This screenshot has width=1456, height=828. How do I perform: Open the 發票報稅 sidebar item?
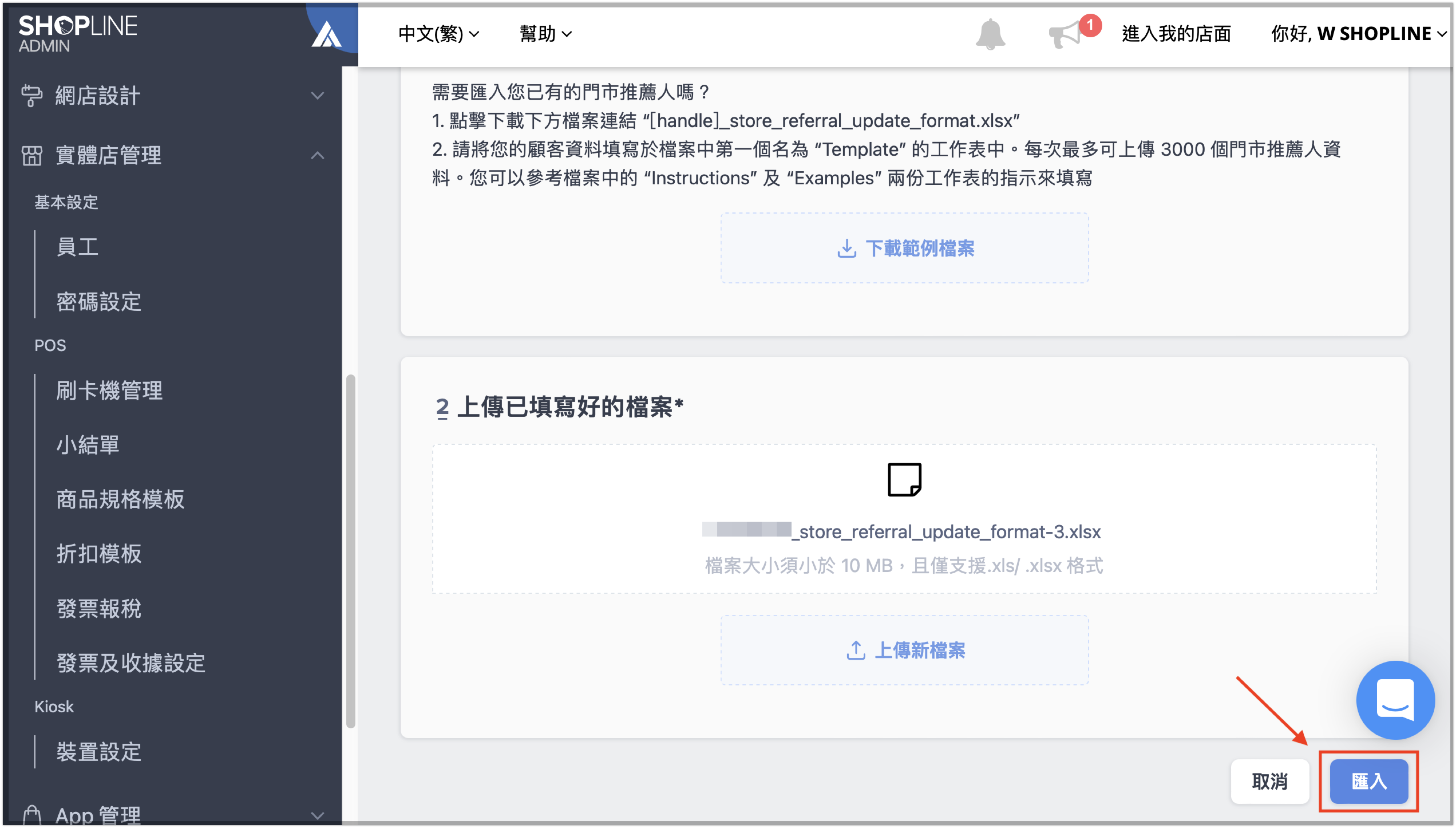(99, 608)
